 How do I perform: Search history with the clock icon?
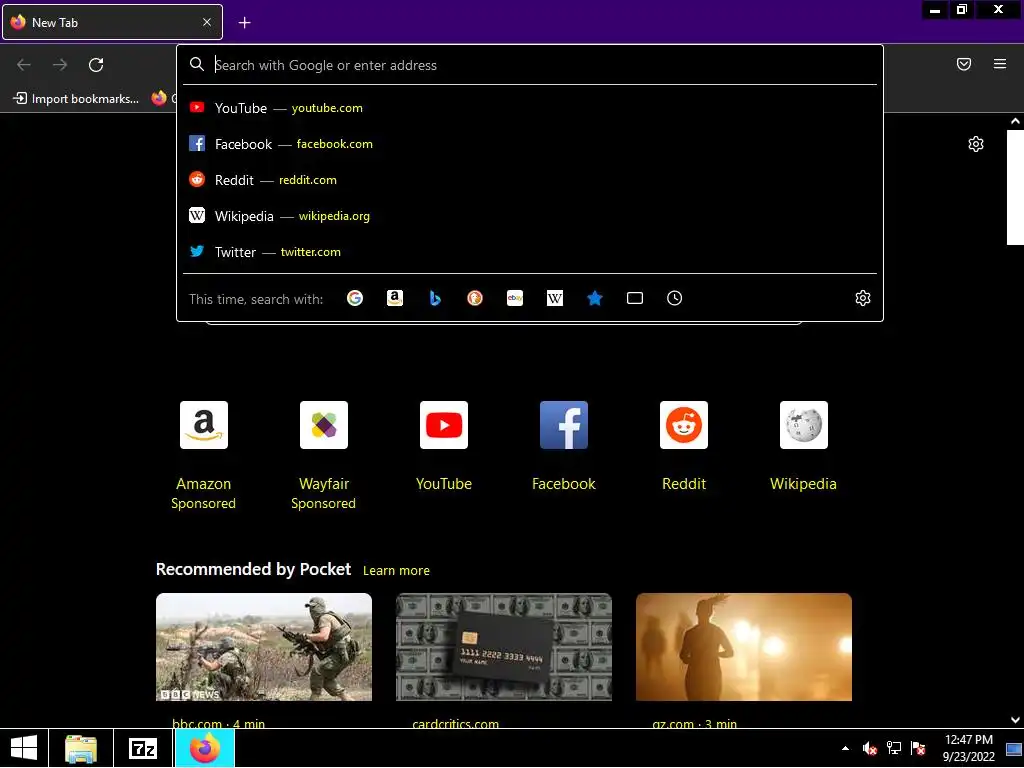[x=675, y=298]
